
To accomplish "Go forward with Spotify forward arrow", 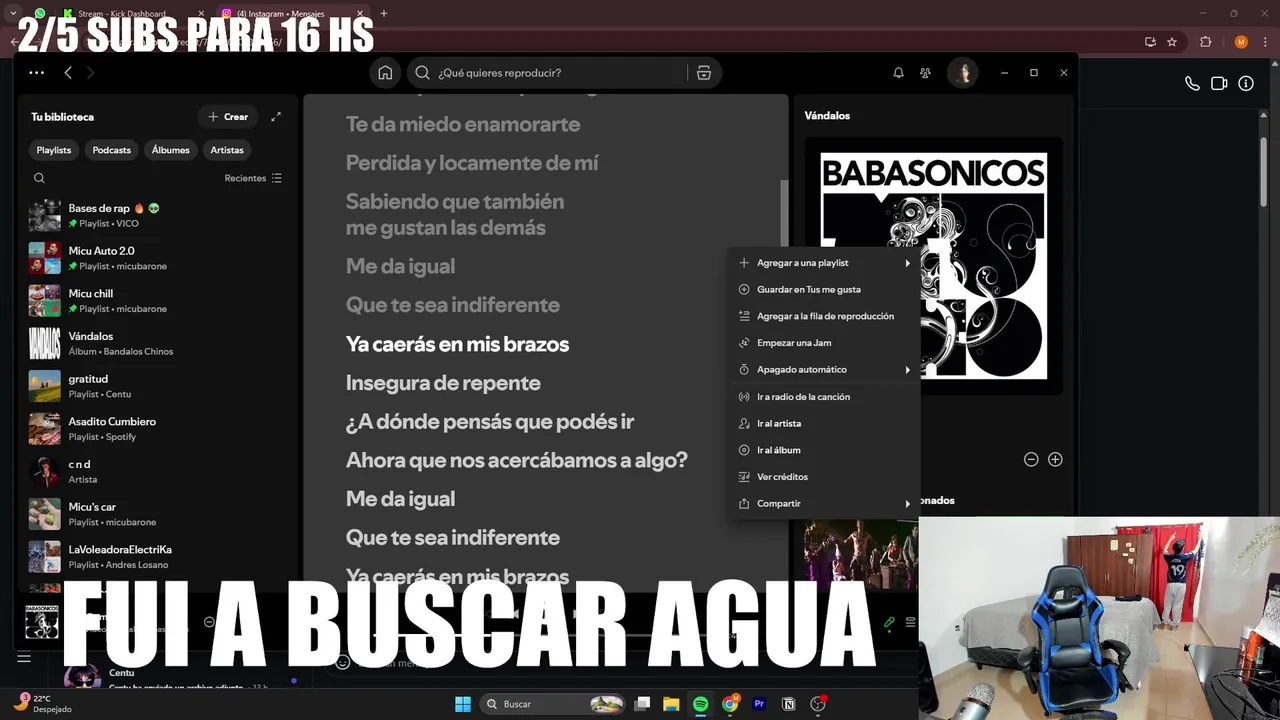I will click(x=90, y=73).
